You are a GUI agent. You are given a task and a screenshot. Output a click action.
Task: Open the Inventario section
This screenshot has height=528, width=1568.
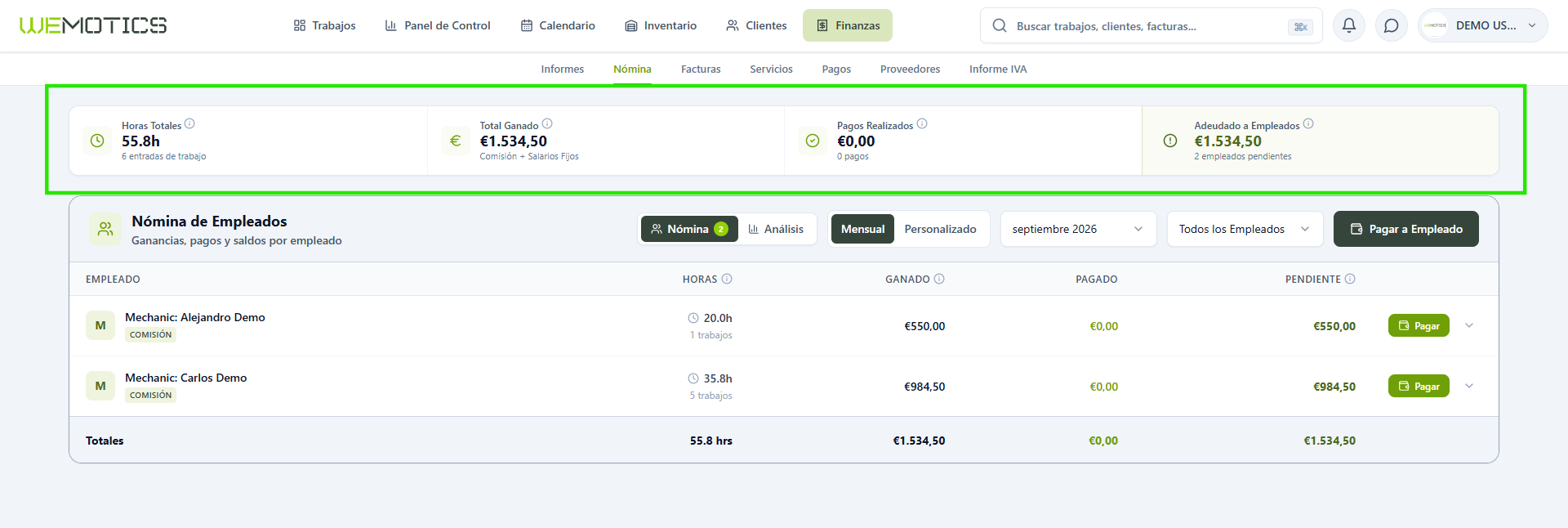[661, 25]
